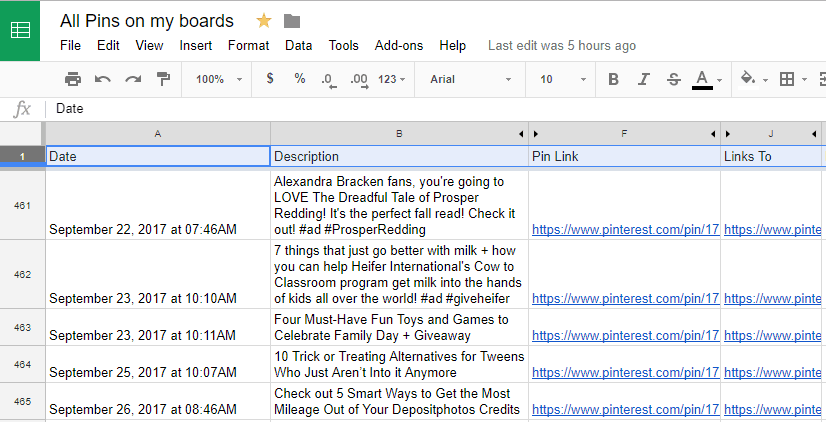Screen dimensions: 826x422
Task: Open the Arial font dropdown
Action: [x=470, y=79]
